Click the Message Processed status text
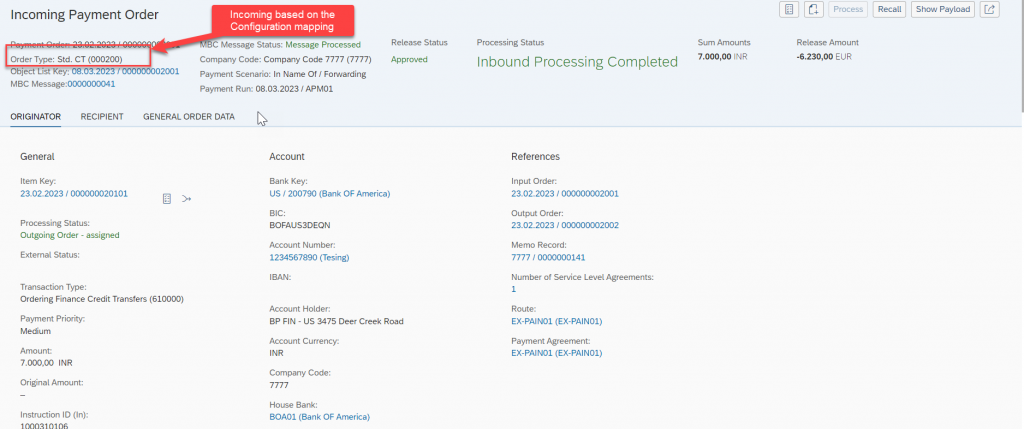The image size is (1024, 429). point(323,45)
